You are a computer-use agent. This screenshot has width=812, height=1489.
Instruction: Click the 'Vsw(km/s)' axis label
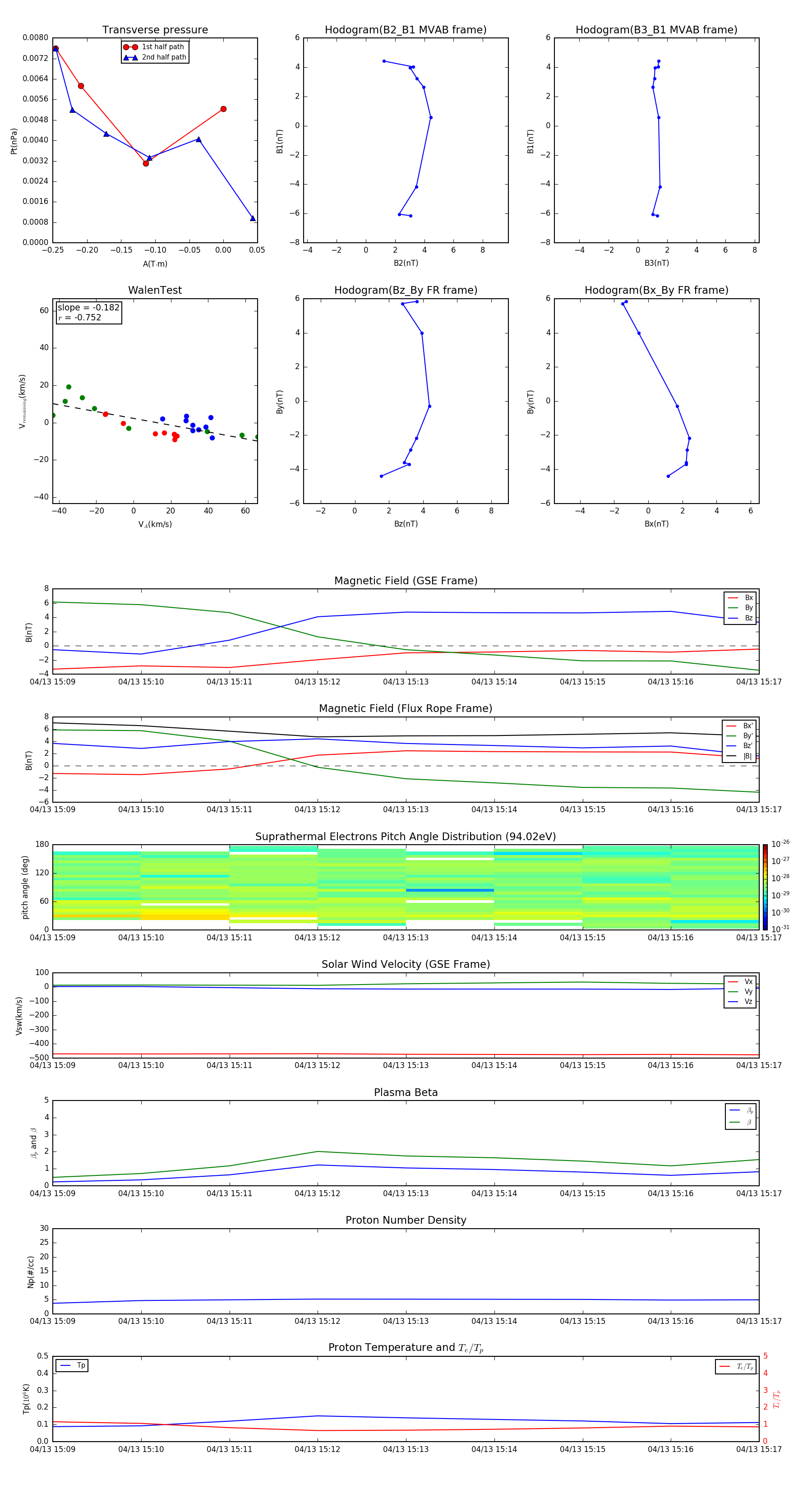(x=19, y=1016)
